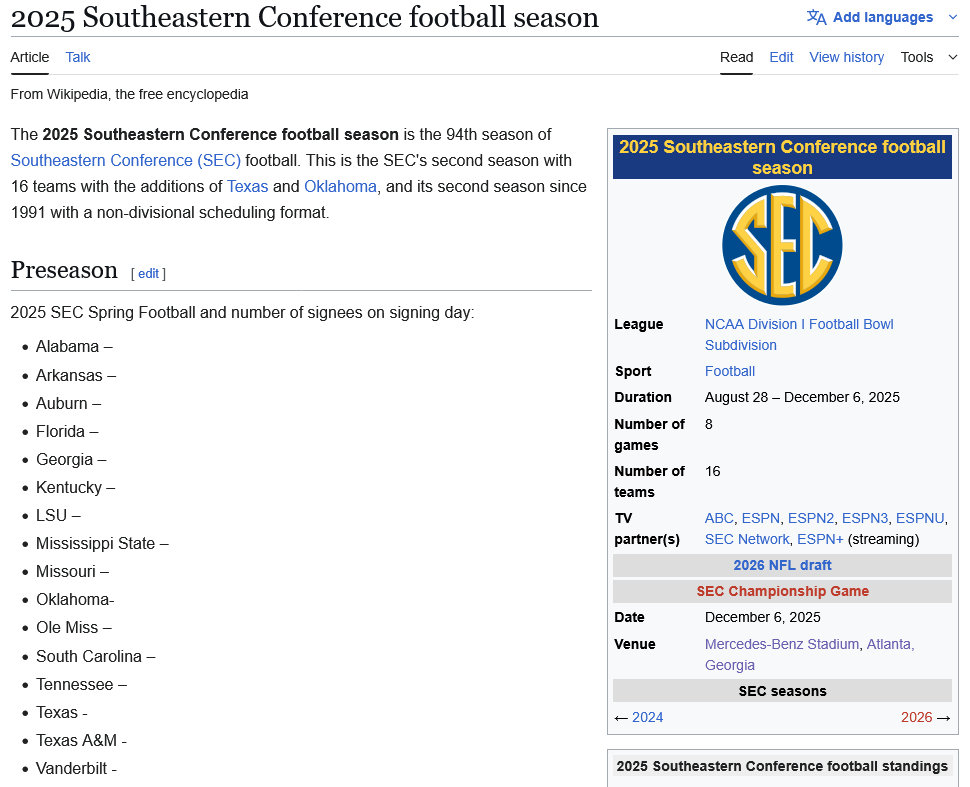Viewport: 970px width, 787px height.
Task: Open the NCAA Division I Football Bowl Subdivision link
Action: (x=798, y=324)
